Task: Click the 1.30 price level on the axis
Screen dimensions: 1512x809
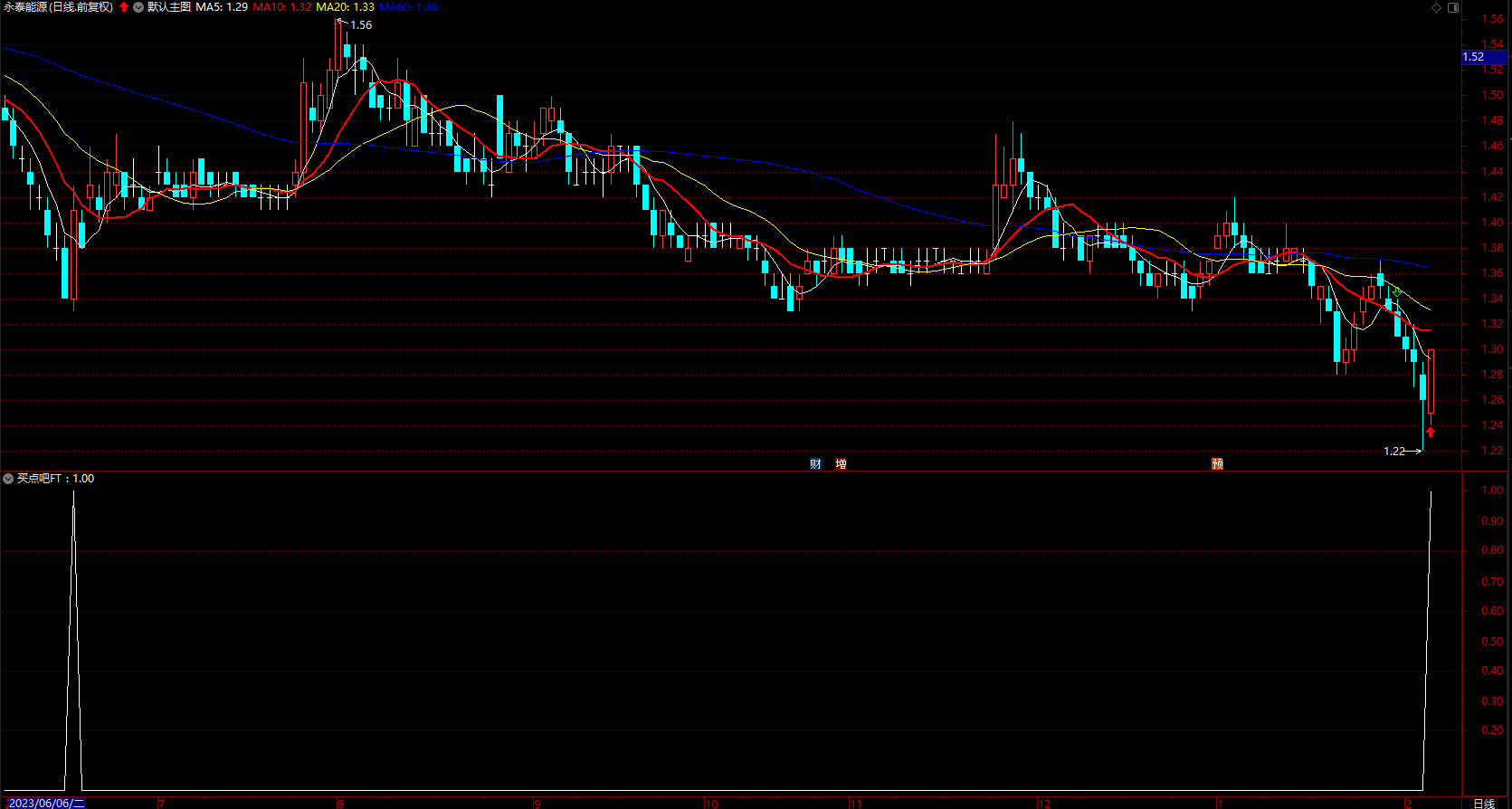Action: point(1492,349)
